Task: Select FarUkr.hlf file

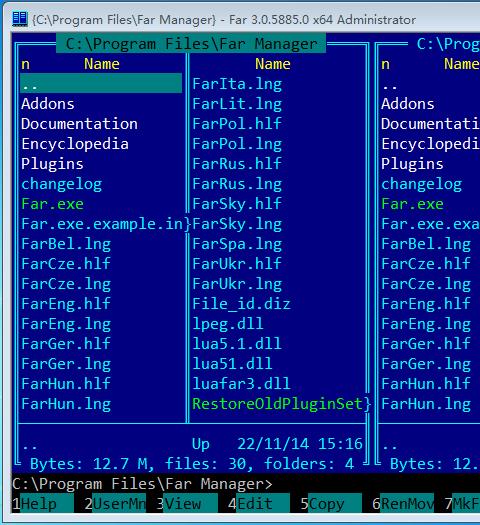Action: tap(237, 264)
